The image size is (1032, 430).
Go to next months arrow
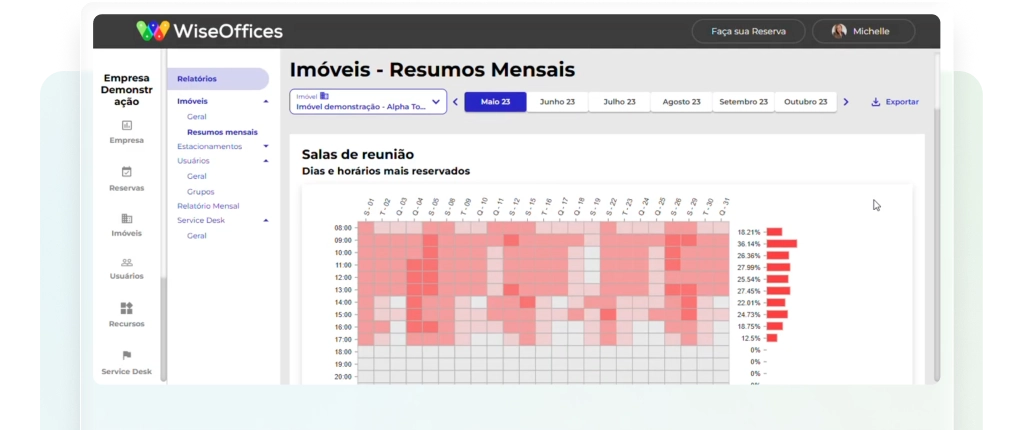846,102
